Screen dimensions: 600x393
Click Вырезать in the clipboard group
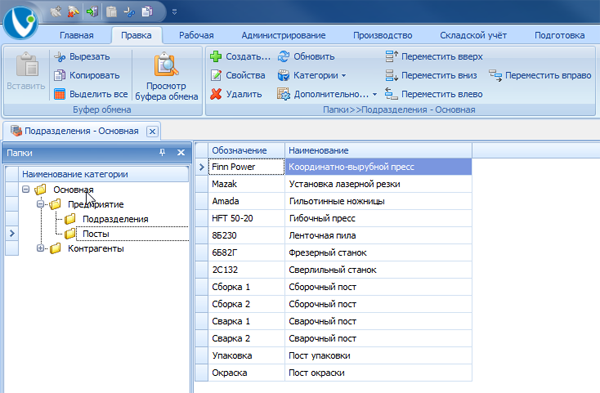(x=82, y=57)
